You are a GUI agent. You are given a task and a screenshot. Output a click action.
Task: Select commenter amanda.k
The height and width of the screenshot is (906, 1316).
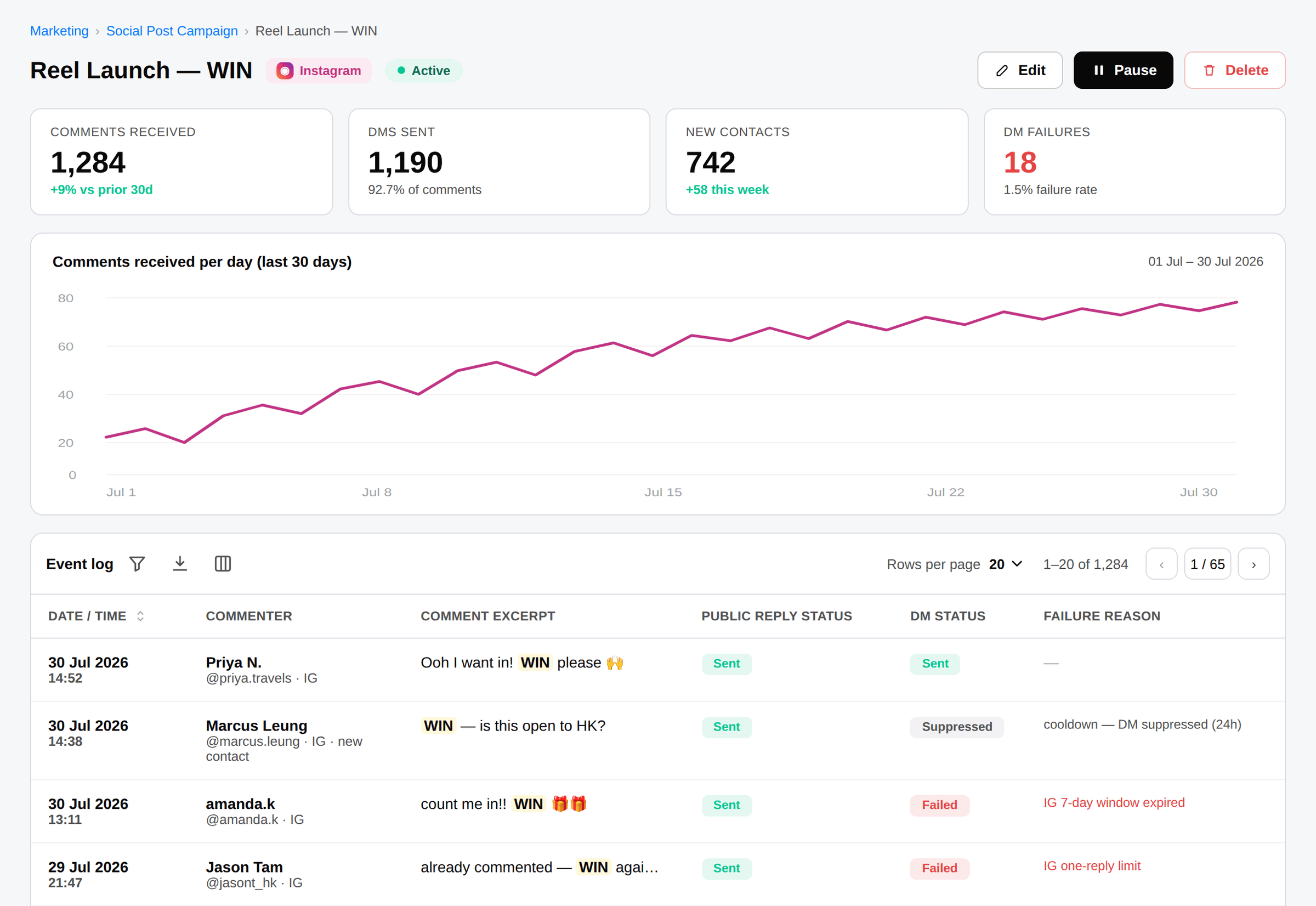pos(241,804)
